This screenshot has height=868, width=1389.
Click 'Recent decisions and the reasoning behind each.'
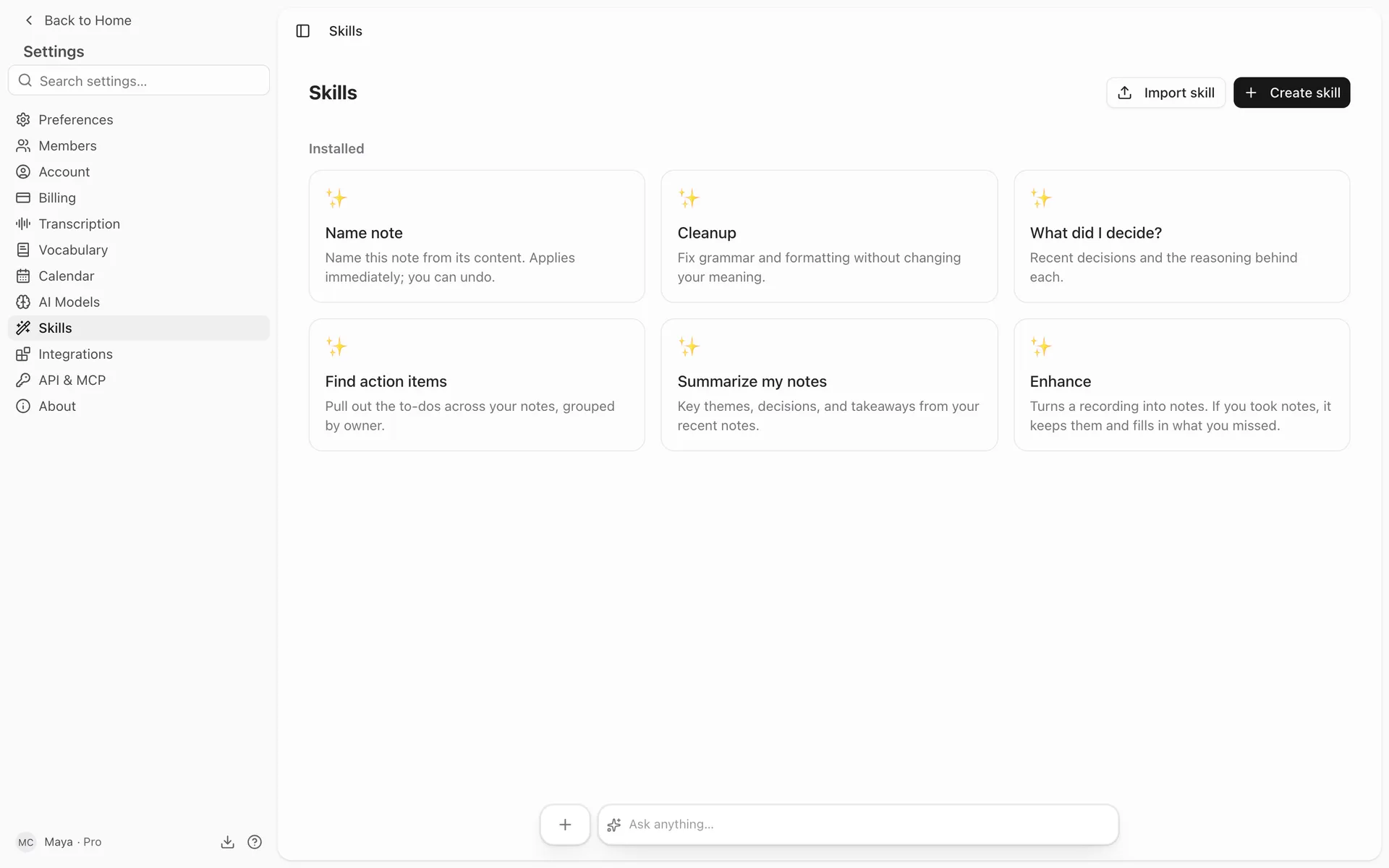[1163, 267]
